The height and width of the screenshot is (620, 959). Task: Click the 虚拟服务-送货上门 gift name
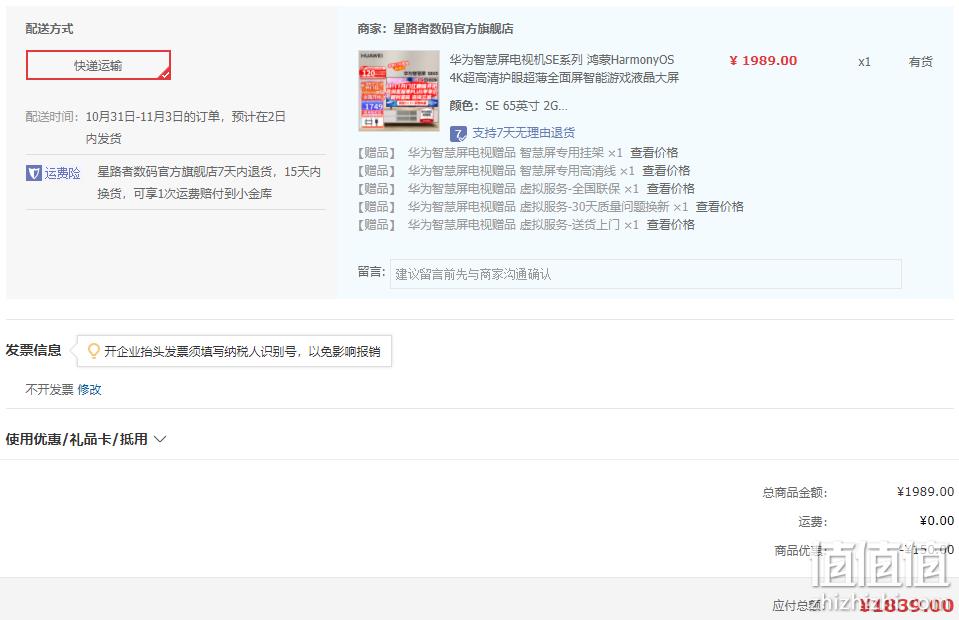coord(514,224)
